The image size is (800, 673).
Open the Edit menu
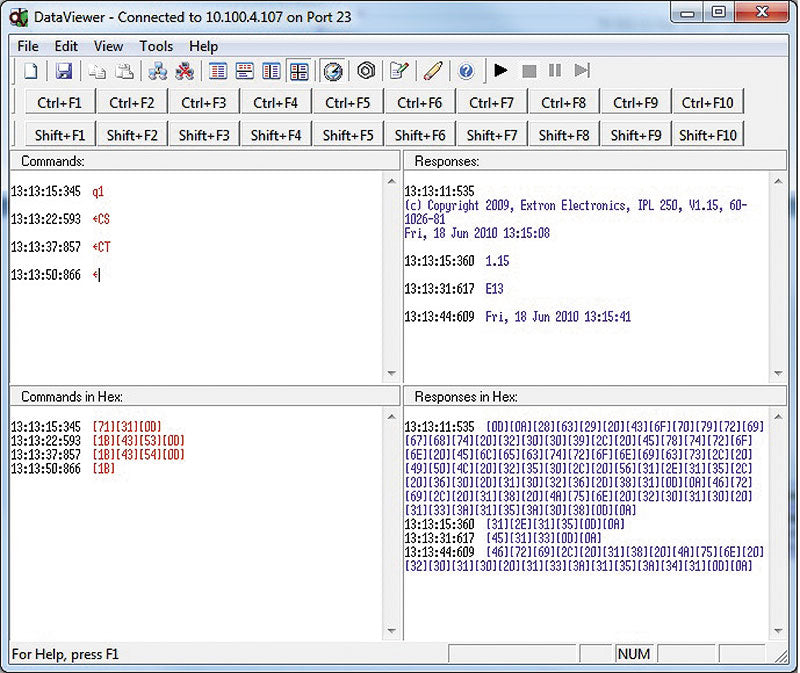click(66, 46)
